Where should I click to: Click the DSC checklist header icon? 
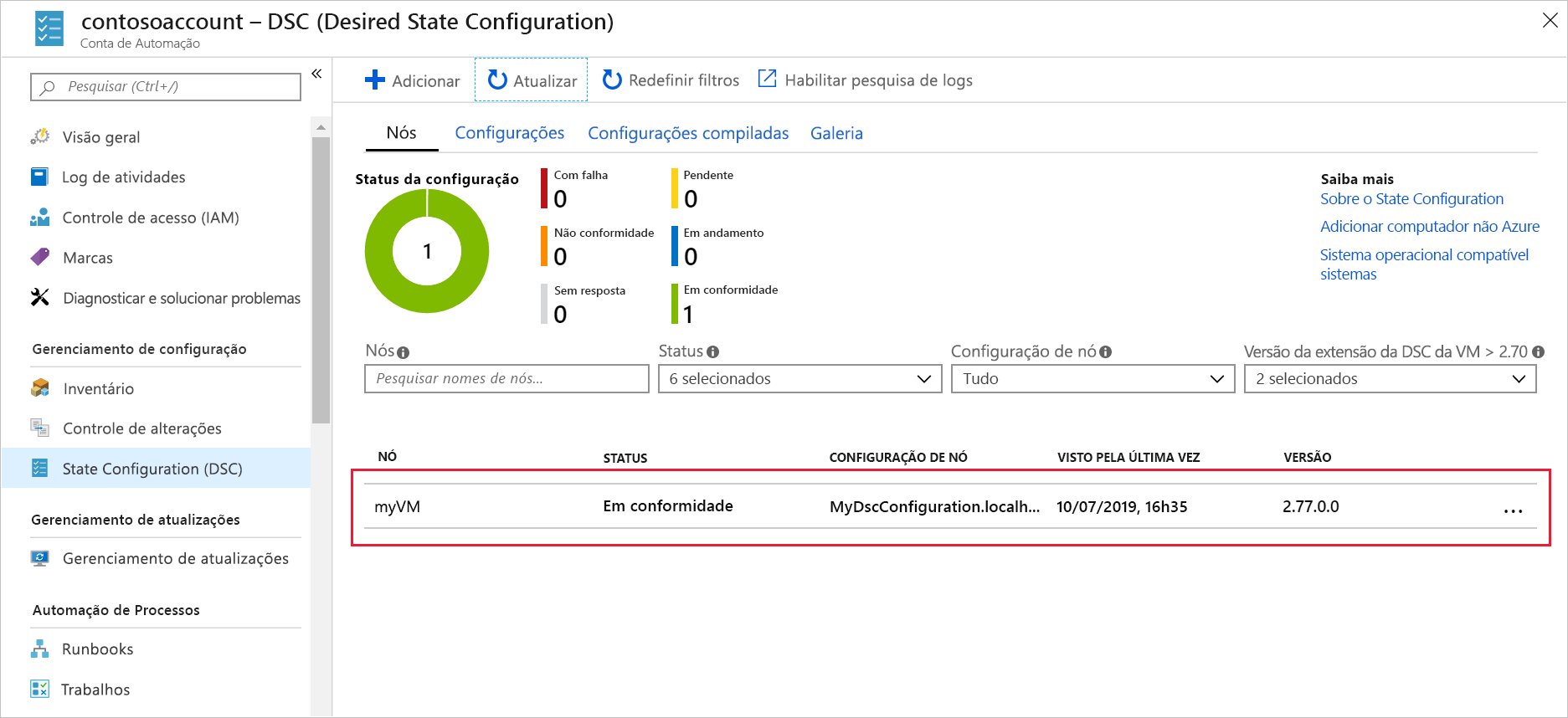point(49,28)
